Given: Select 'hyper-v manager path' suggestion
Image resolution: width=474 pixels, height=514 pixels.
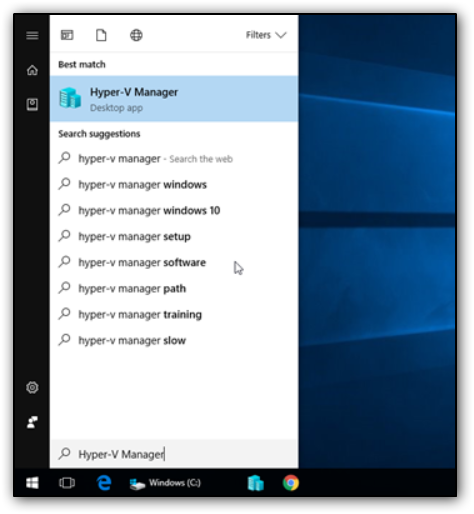Looking at the screenshot, I should (174, 289).
